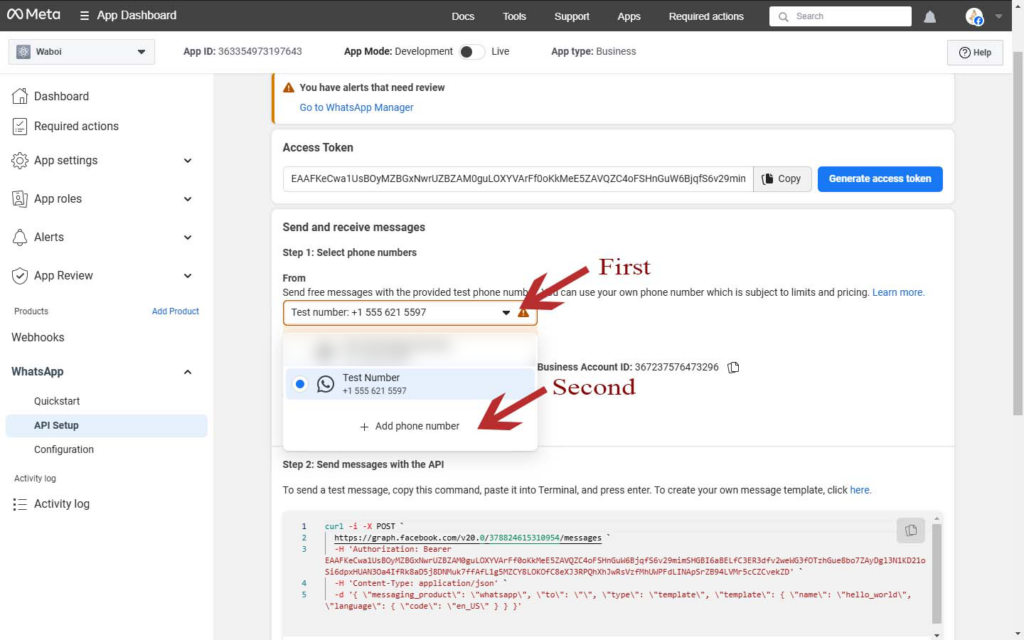1024x640 pixels.
Task: Click the search magnifier icon
Action: pos(783,16)
